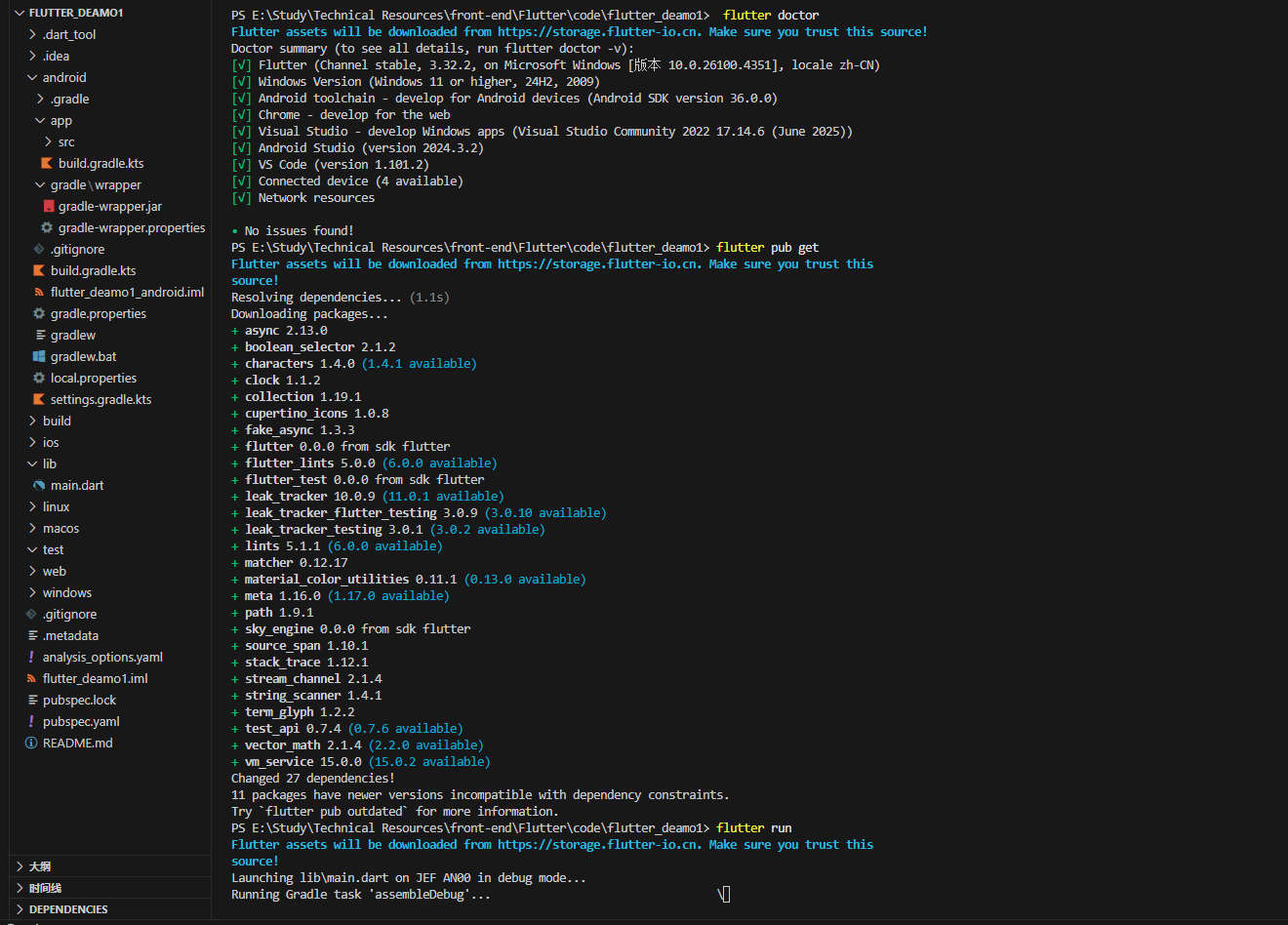
Task: Collapse the gradle\wrapper folder chevron
Action: [x=40, y=184]
